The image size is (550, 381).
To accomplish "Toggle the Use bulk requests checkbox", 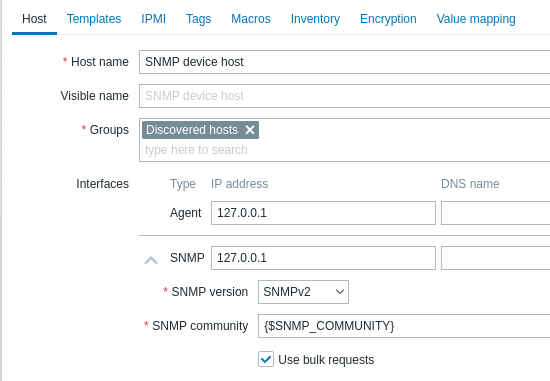I will pos(266,359).
